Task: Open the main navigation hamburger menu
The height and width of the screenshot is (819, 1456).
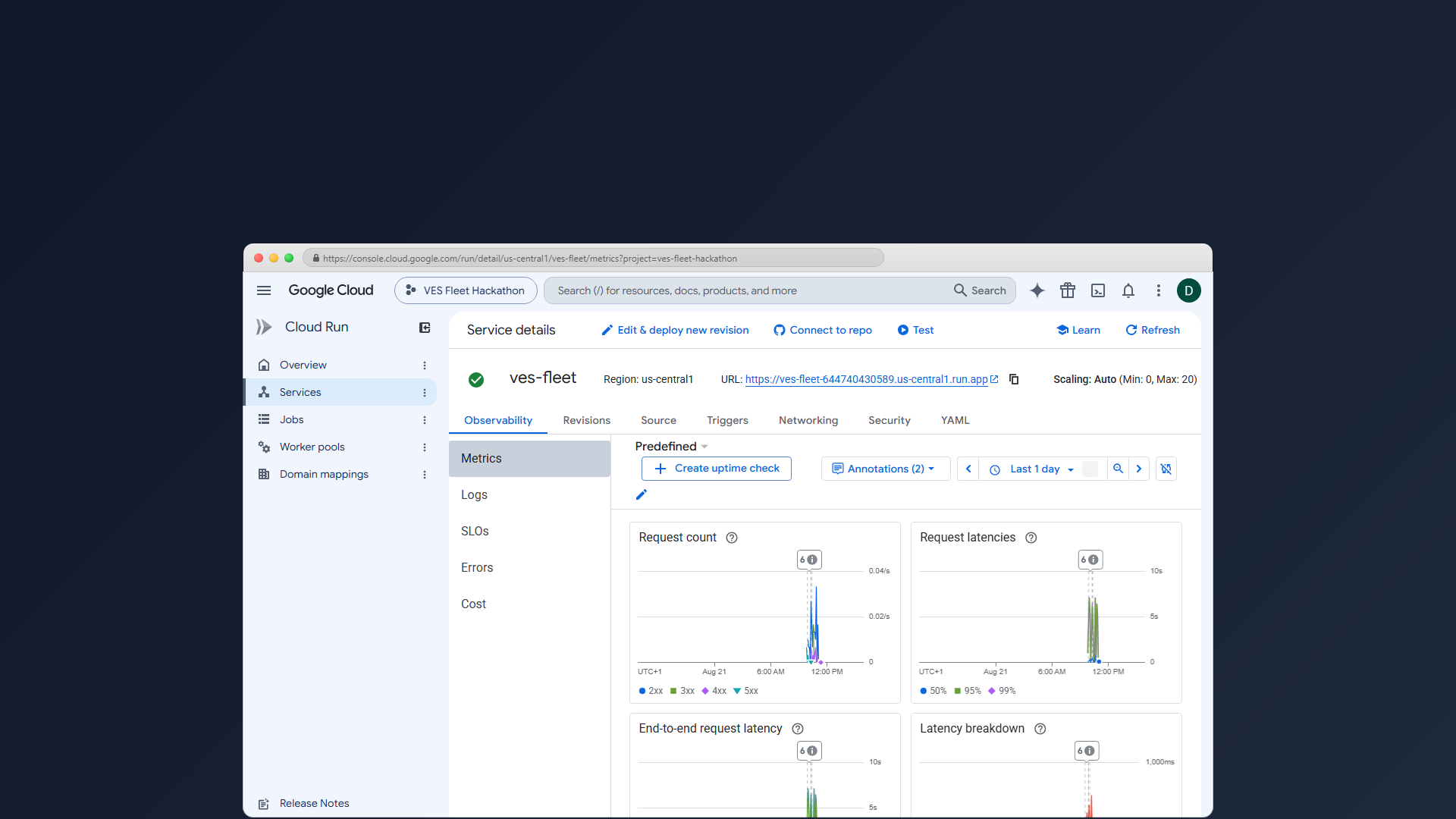Action: (x=264, y=290)
